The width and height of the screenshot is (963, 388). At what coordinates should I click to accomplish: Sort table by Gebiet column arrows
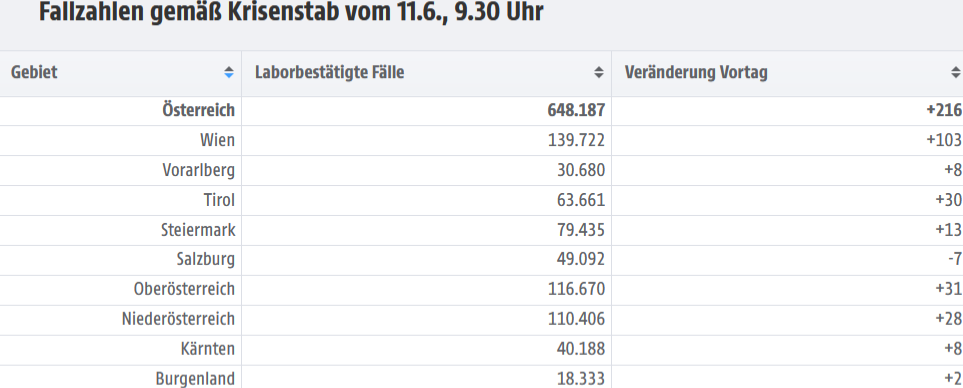(229, 73)
